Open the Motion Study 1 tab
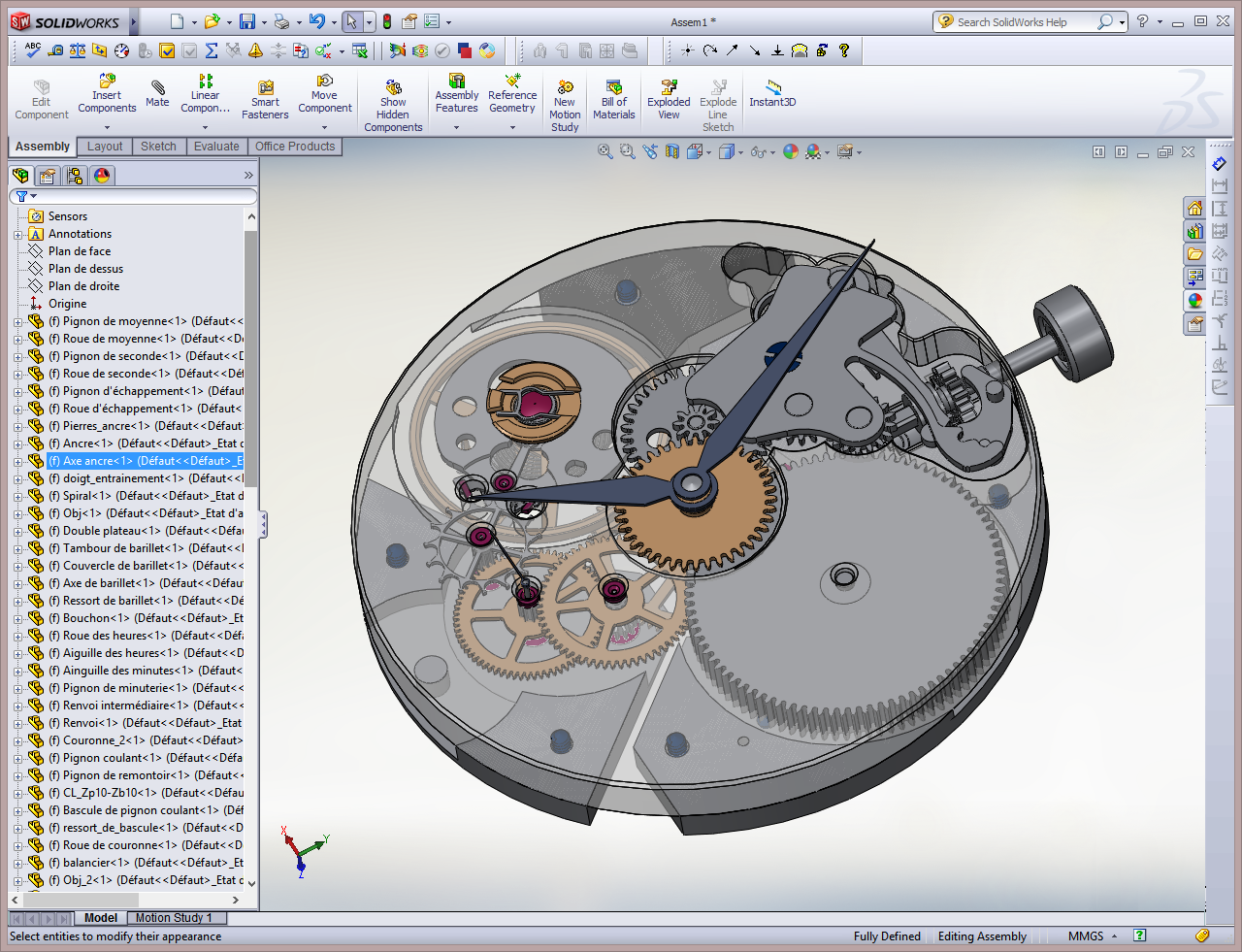Image resolution: width=1242 pixels, height=952 pixels. (173, 918)
